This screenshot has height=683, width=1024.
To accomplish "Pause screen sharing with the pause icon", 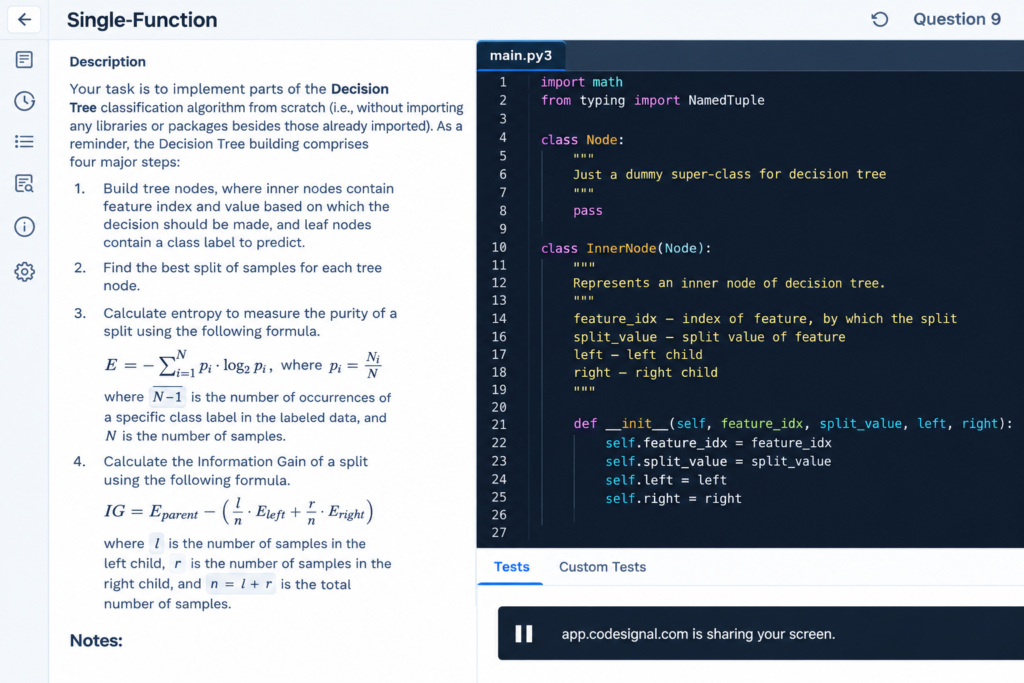I will pyautogui.click(x=524, y=634).
